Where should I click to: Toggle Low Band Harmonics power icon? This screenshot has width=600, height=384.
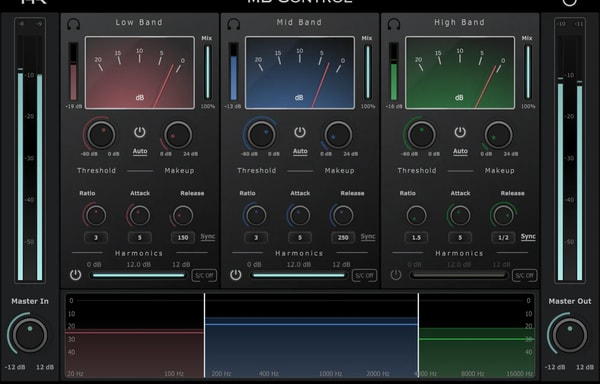pyautogui.click(x=75, y=275)
